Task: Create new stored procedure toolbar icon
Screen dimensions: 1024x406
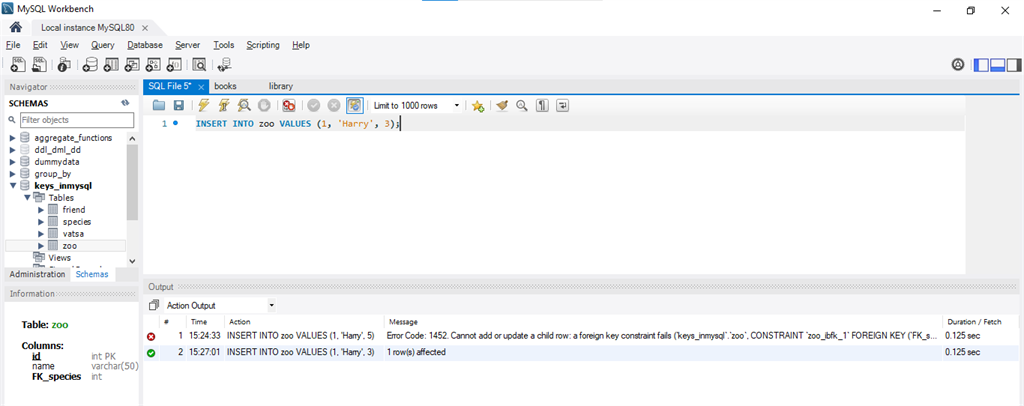Action: click(x=153, y=64)
